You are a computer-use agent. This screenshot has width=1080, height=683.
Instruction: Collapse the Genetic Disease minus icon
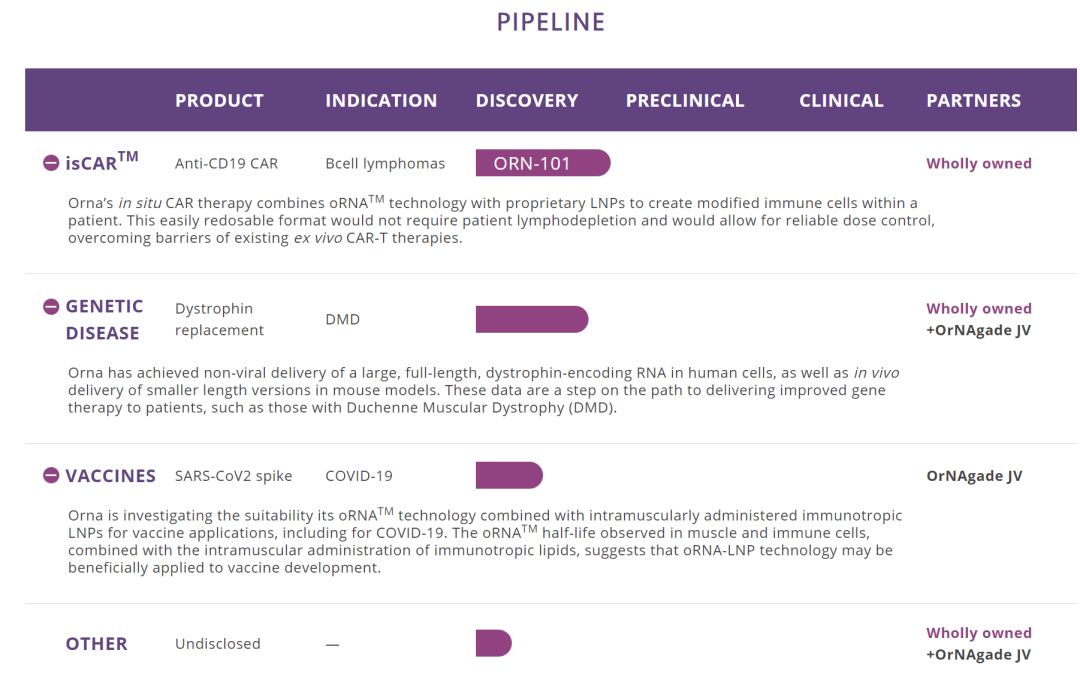click(x=51, y=306)
